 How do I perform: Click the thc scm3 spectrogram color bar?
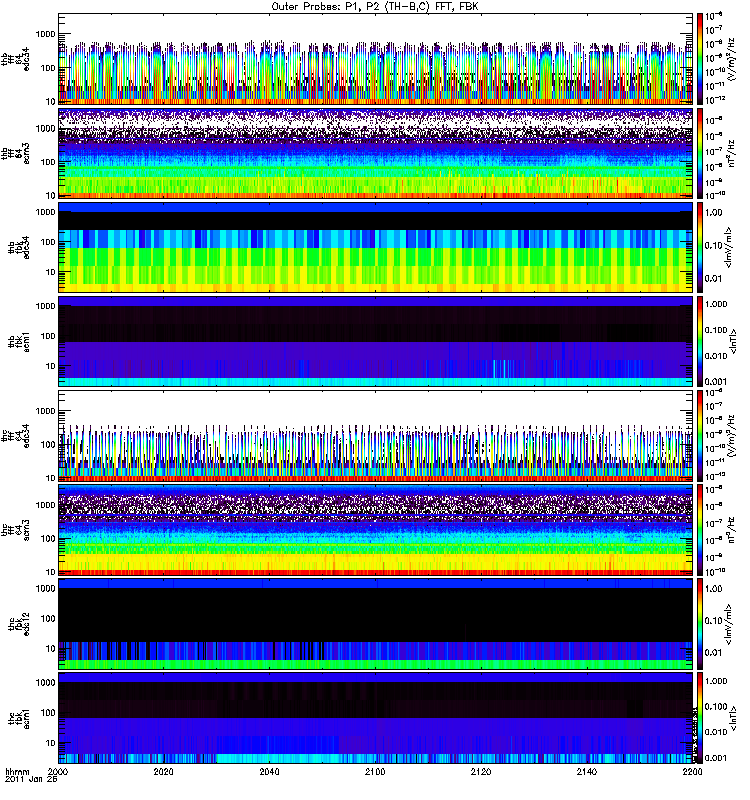tap(700, 530)
